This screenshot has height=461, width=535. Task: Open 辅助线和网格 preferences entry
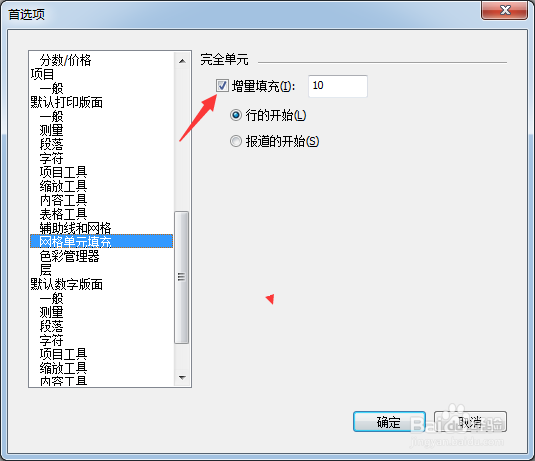pos(75,228)
